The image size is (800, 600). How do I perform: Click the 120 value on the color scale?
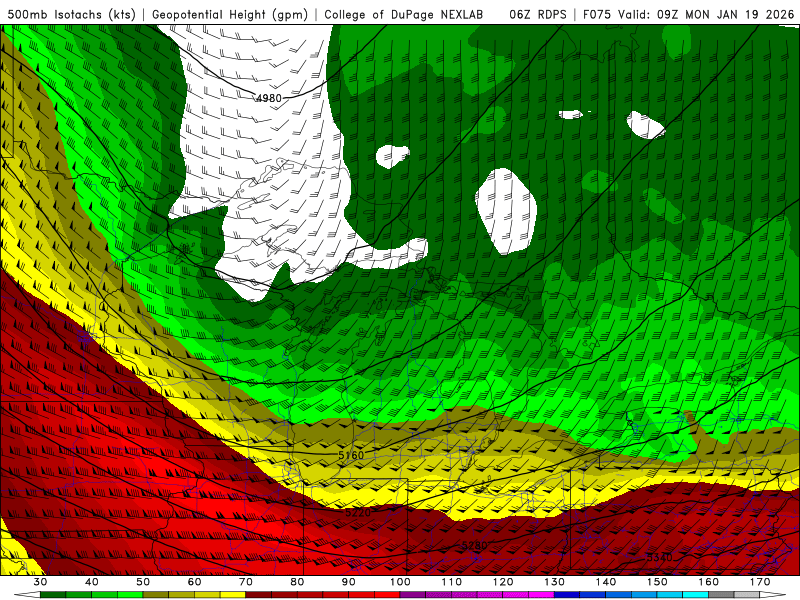503,582
